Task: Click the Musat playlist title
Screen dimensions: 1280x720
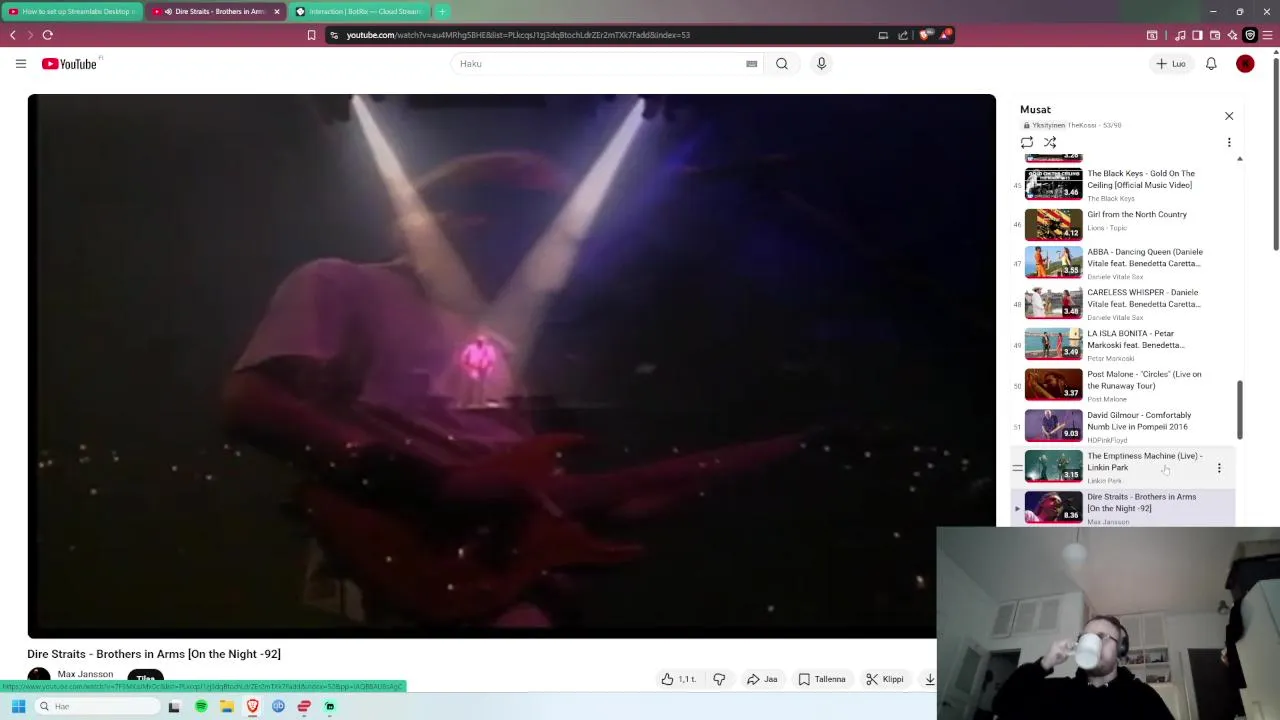Action: point(1035,109)
